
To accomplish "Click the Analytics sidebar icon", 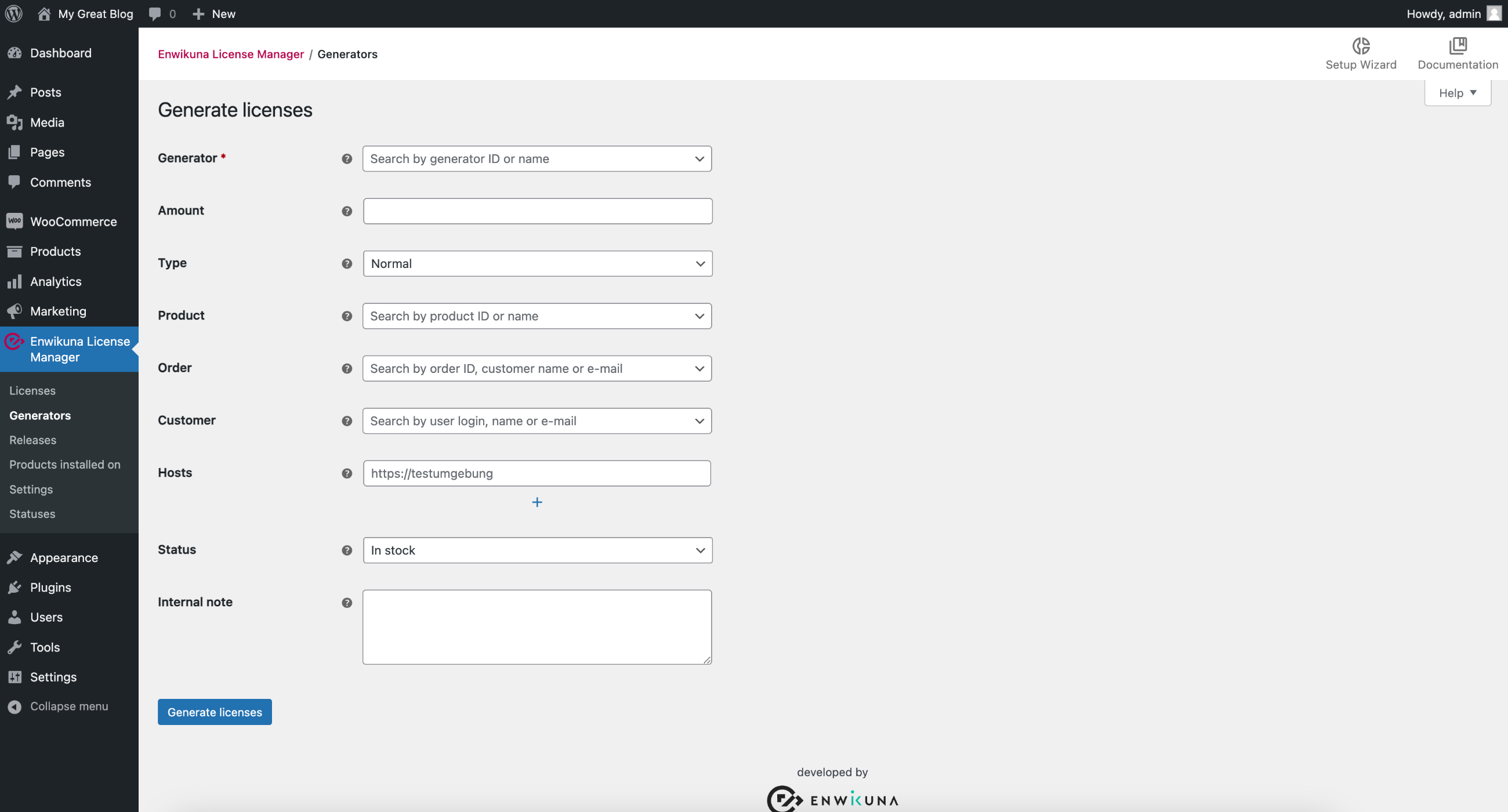I will [x=14, y=281].
